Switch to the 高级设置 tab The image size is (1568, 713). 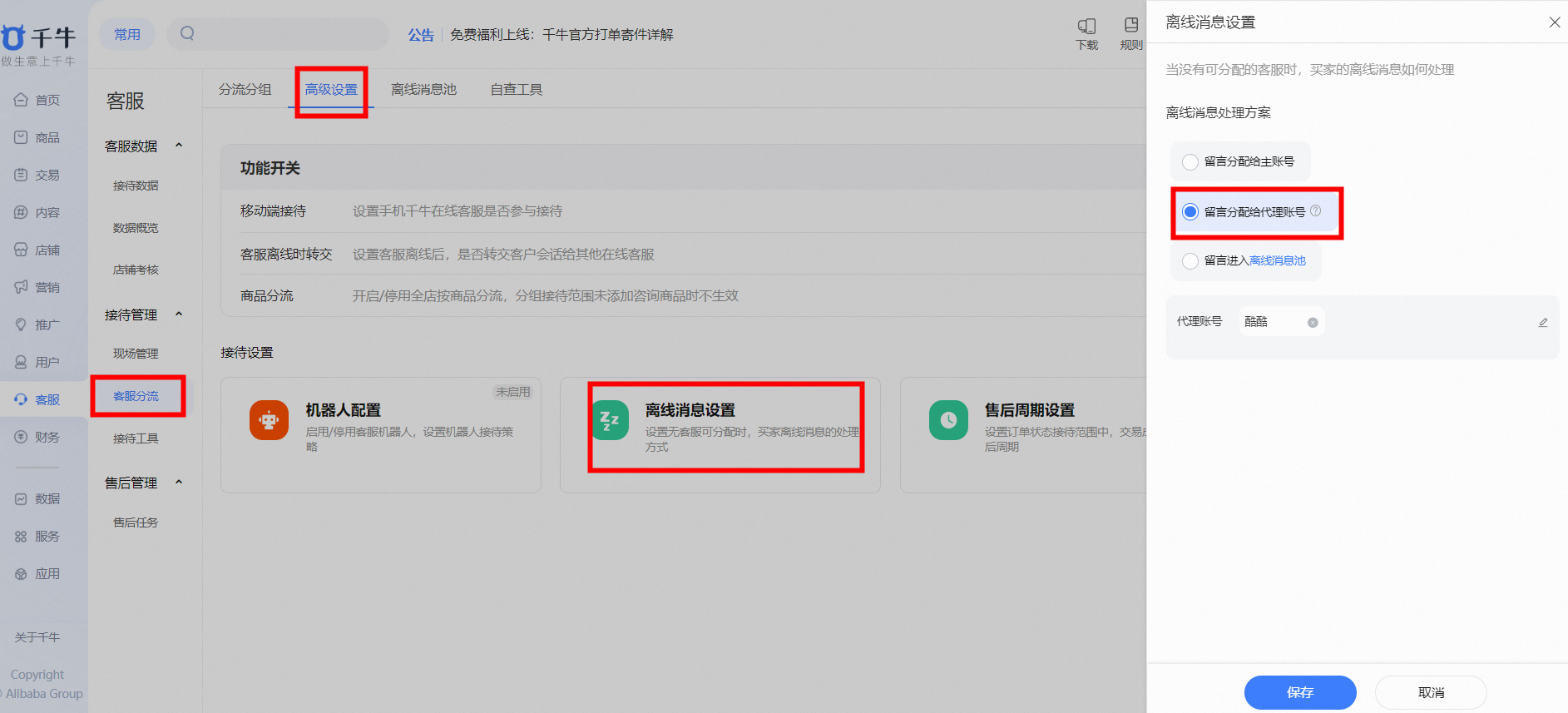(331, 89)
